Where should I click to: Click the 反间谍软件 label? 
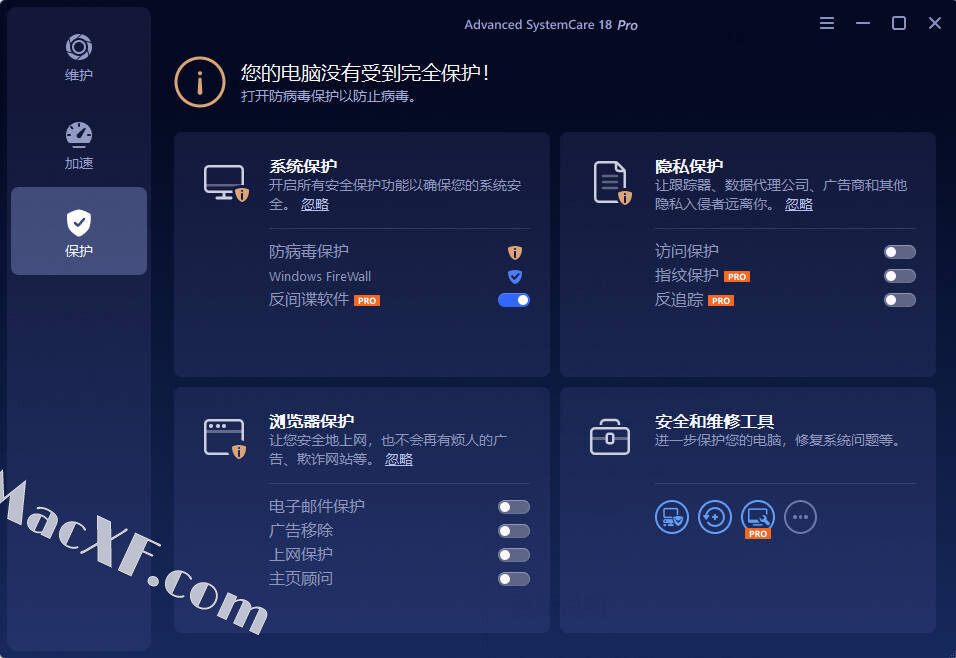(309, 299)
